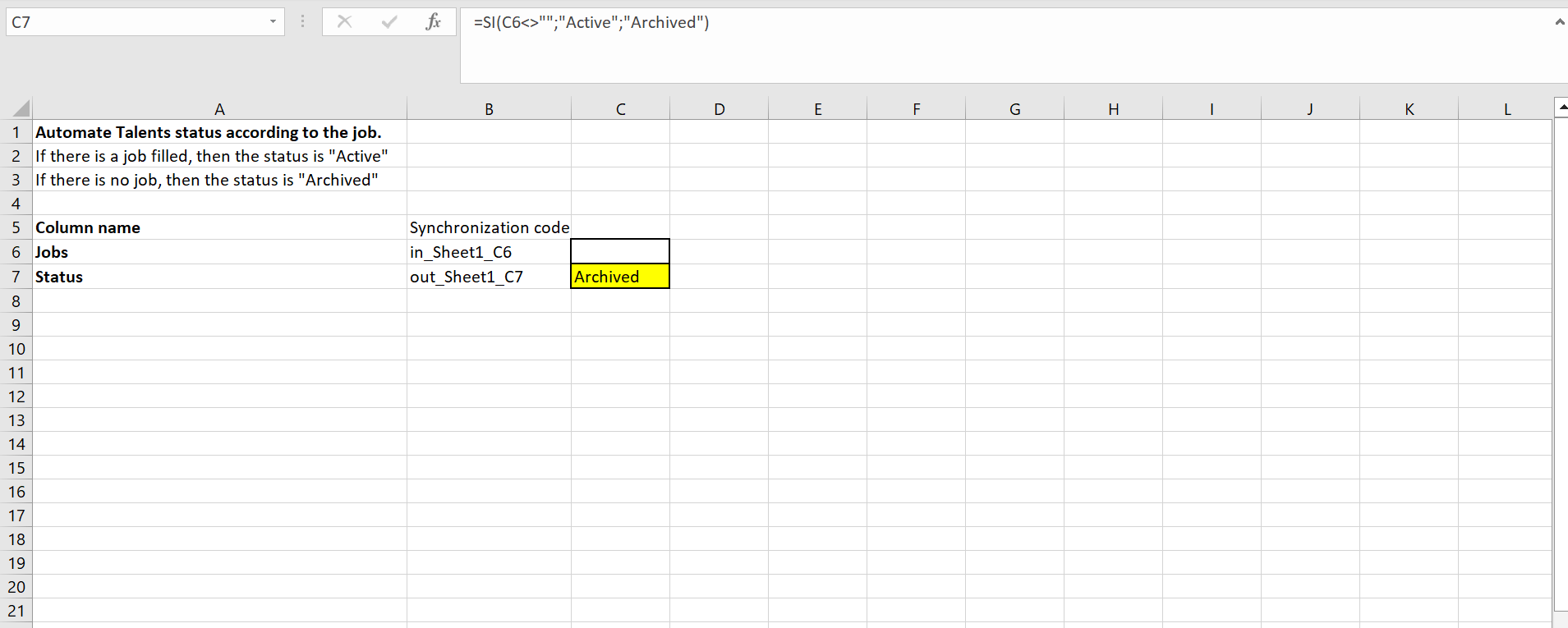This screenshot has height=628, width=1568.
Task: Select row 7 header
Action: coord(16,277)
